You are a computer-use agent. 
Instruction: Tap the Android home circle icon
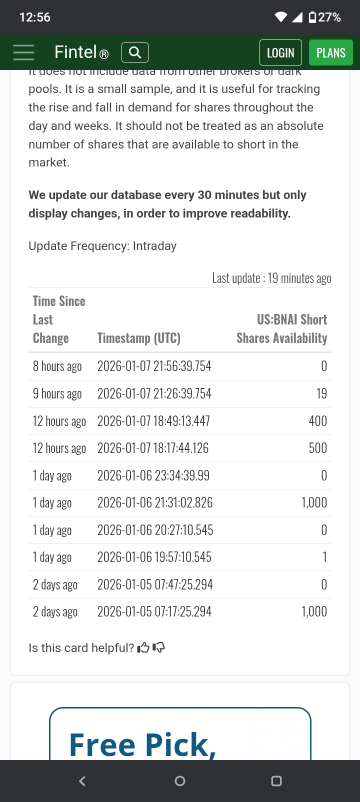(180, 781)
